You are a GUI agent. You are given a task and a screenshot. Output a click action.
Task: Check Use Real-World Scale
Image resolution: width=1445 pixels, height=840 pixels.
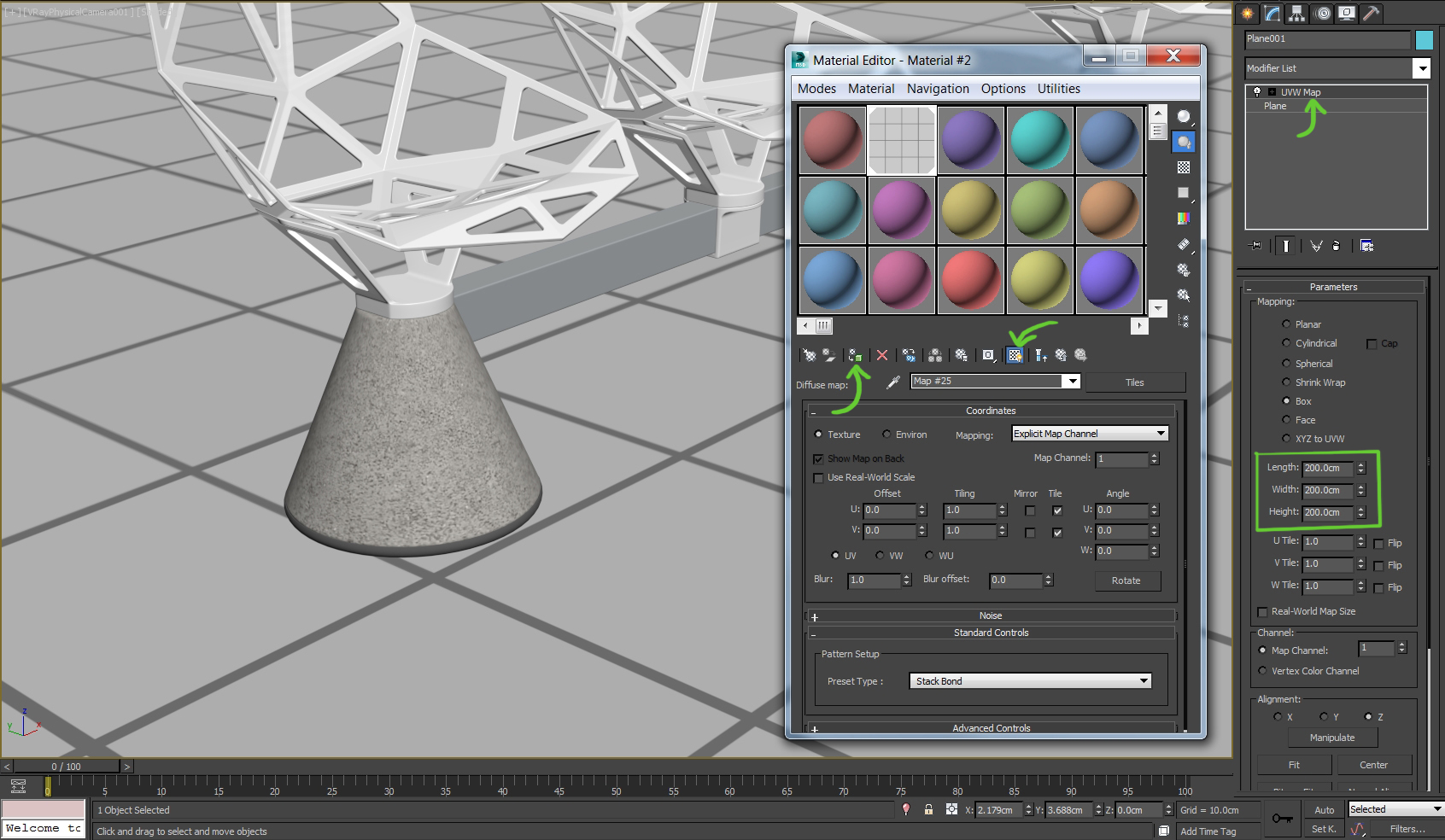click(x=818, y=477)
